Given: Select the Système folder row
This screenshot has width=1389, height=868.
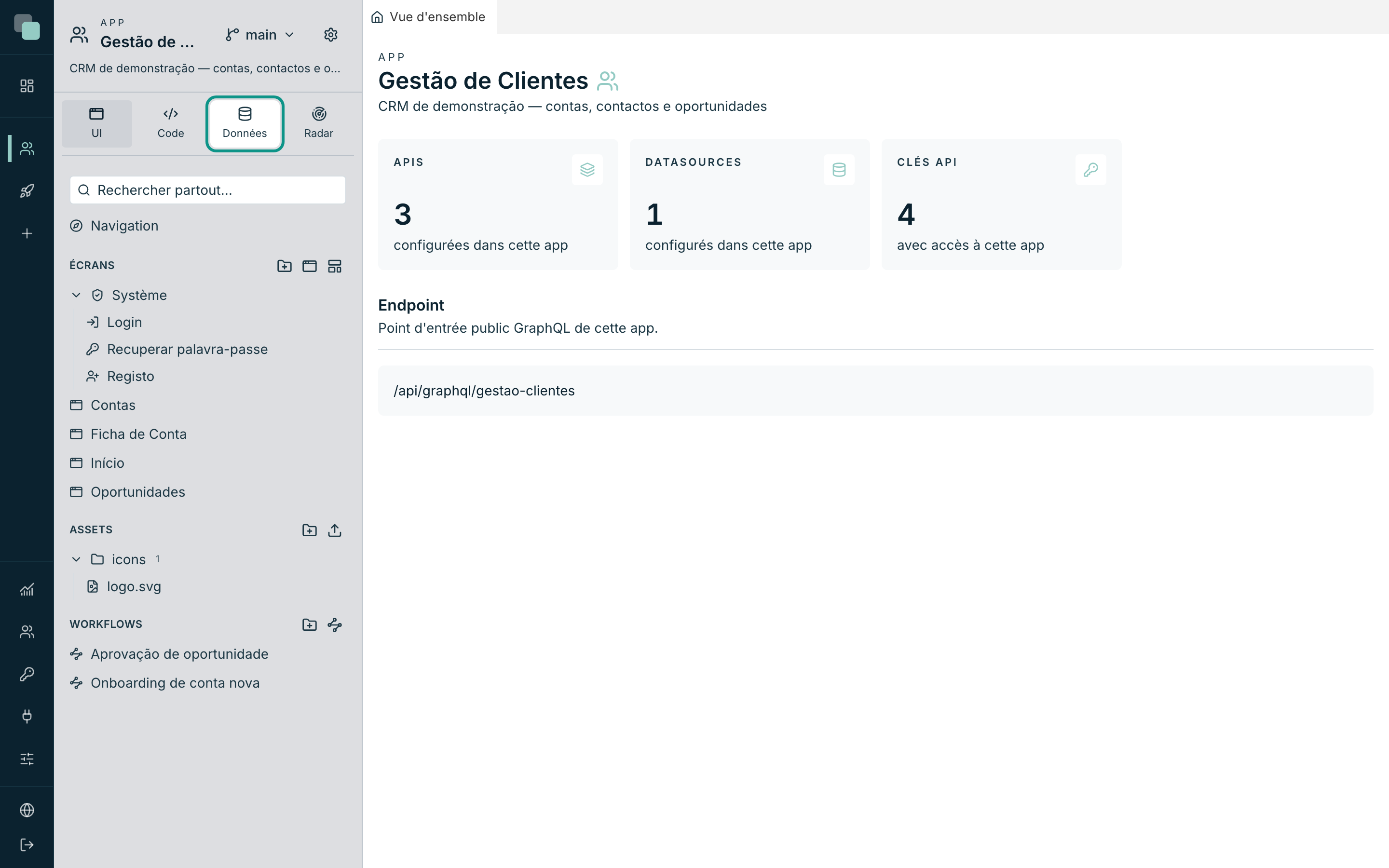Looking at the screenshot, I should [x=208, y=295].
